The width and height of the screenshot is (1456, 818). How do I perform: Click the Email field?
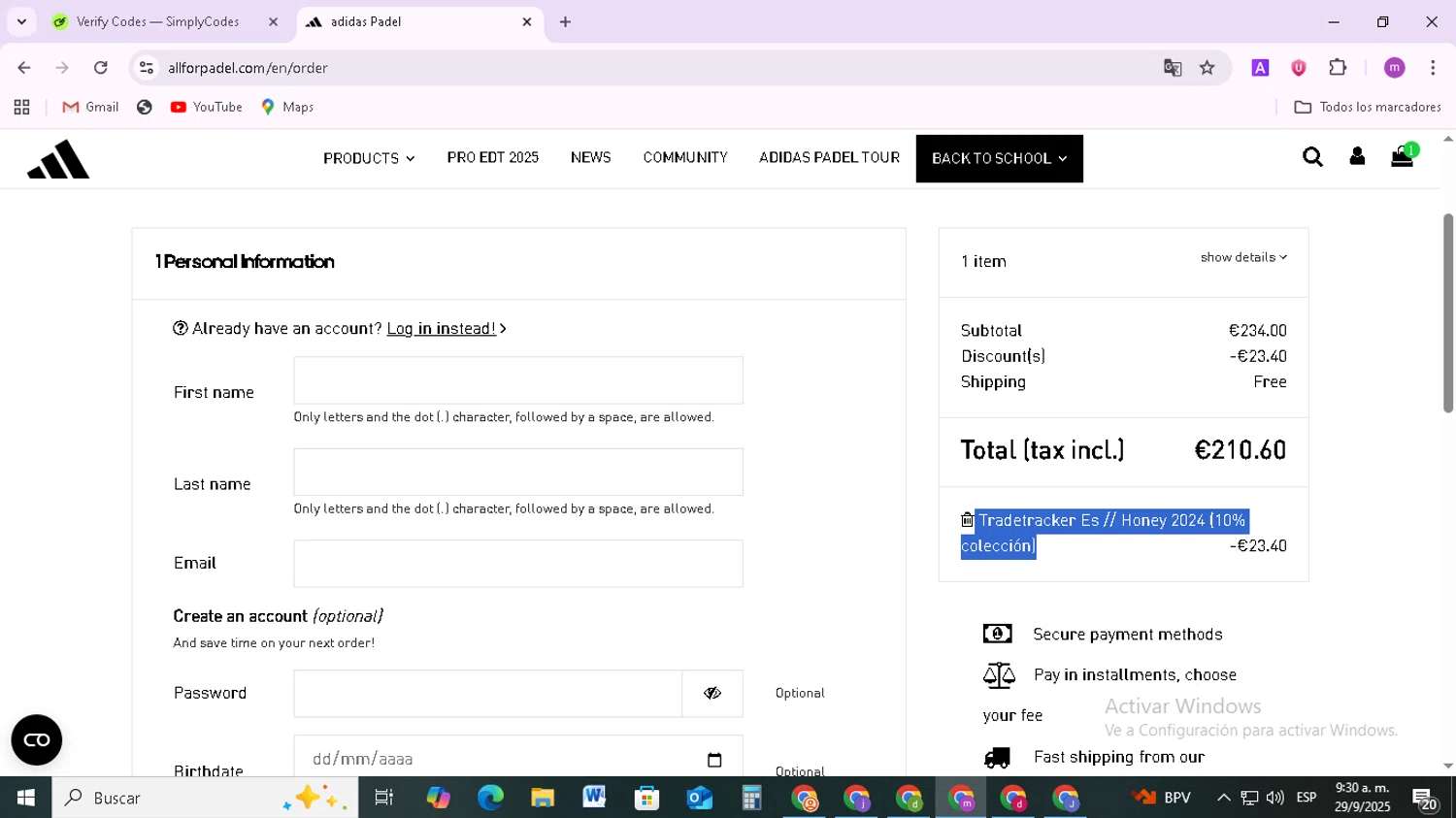(x=518, y=564)
